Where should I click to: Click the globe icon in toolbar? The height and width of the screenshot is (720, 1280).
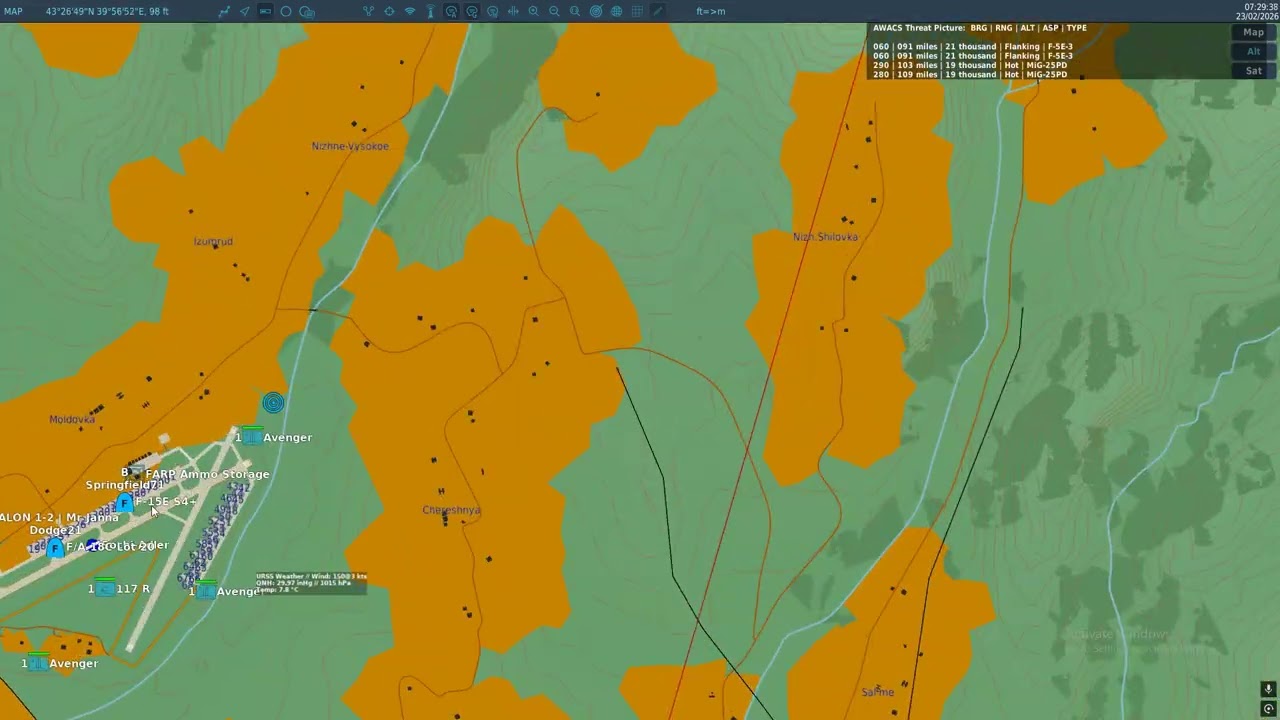point(616,11)
